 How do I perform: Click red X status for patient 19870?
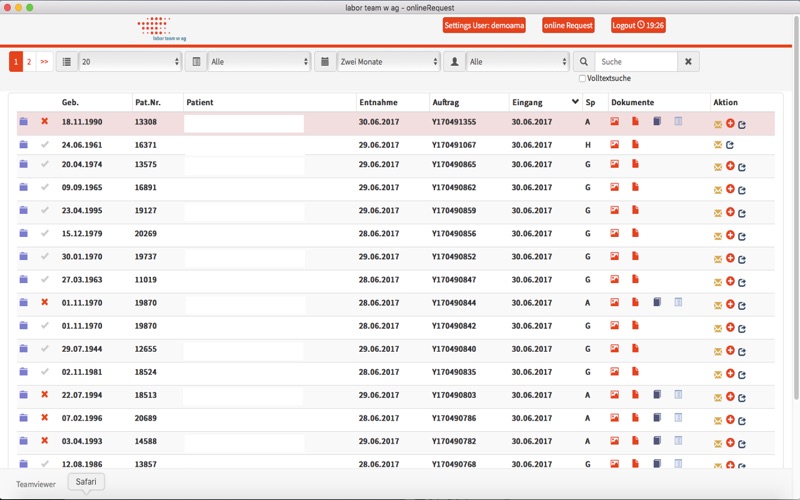pyautogui.click(x=44, y=302)
